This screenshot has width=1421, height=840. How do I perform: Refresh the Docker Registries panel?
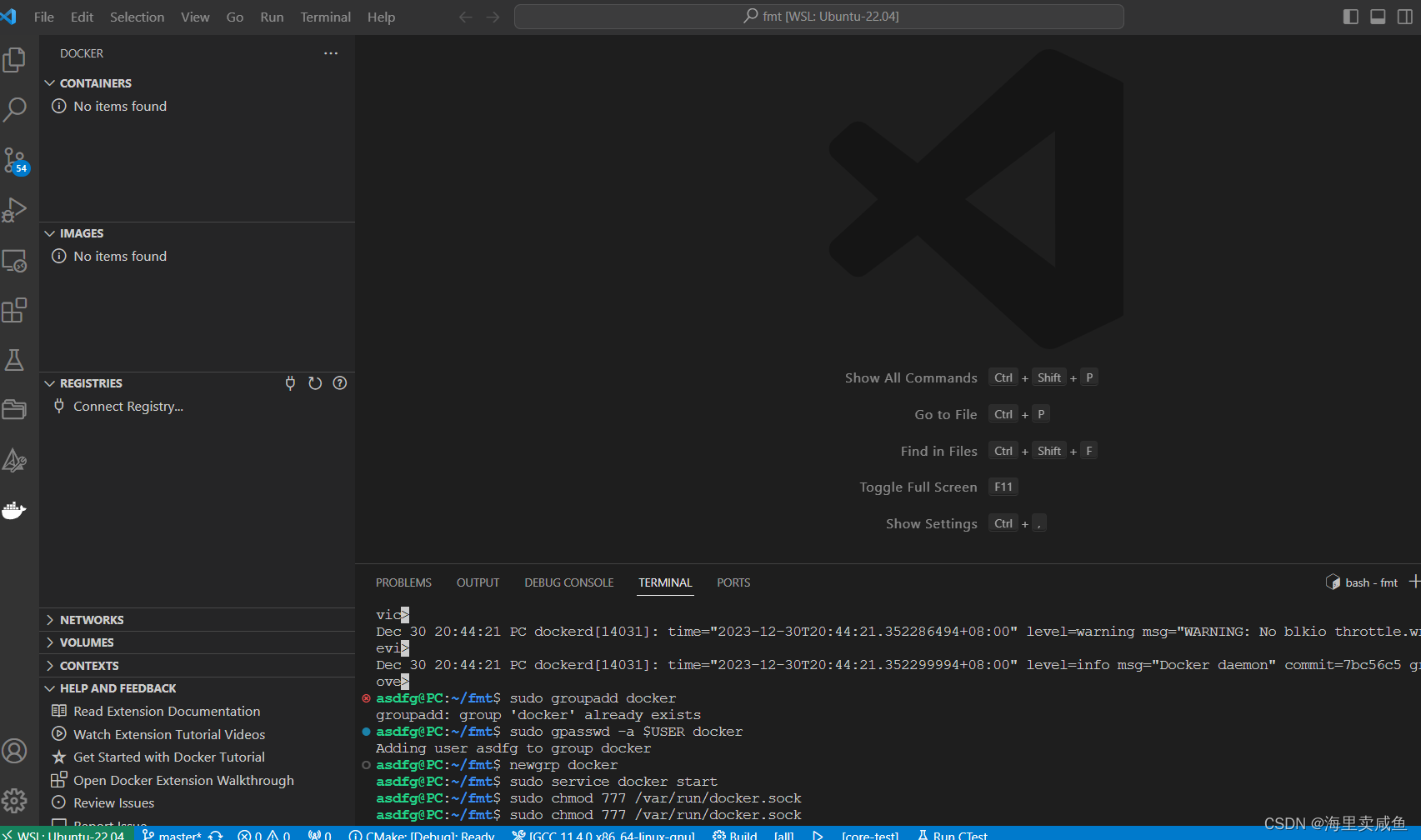[x=314, y=382]
